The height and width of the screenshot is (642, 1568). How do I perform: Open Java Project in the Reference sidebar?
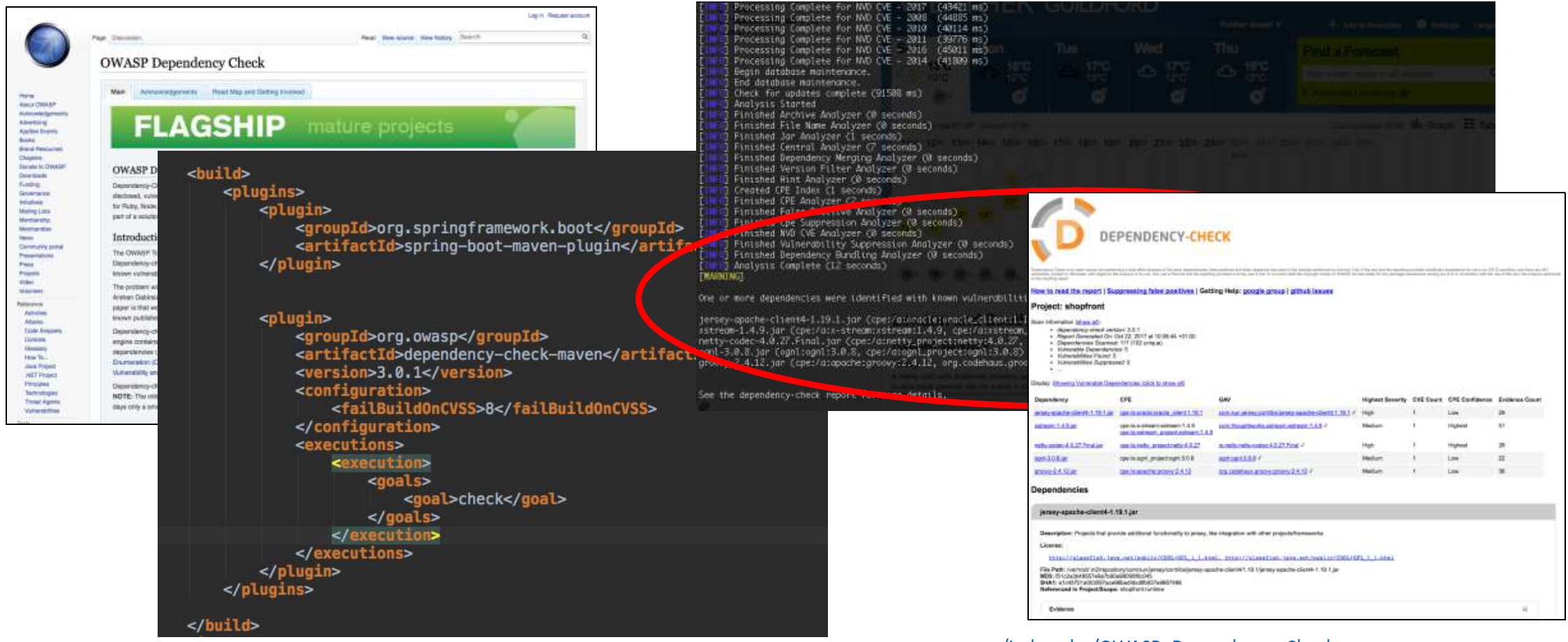click(x=40, y=366)
